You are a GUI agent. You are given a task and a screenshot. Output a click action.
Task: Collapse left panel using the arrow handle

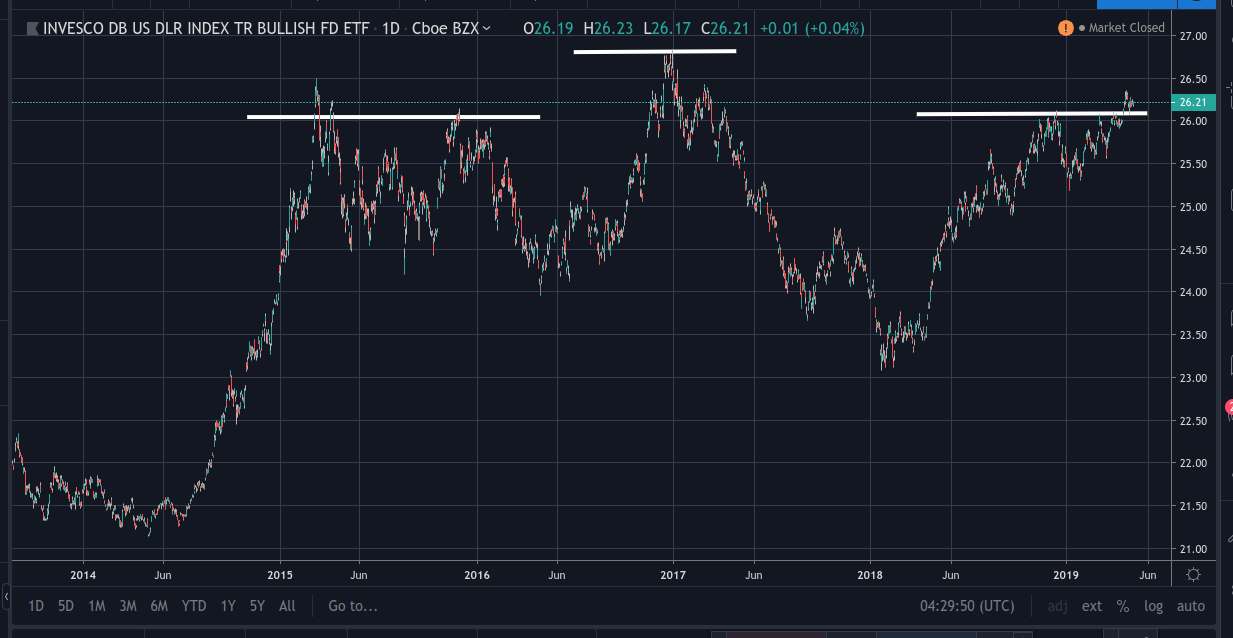tap(6, 597)
